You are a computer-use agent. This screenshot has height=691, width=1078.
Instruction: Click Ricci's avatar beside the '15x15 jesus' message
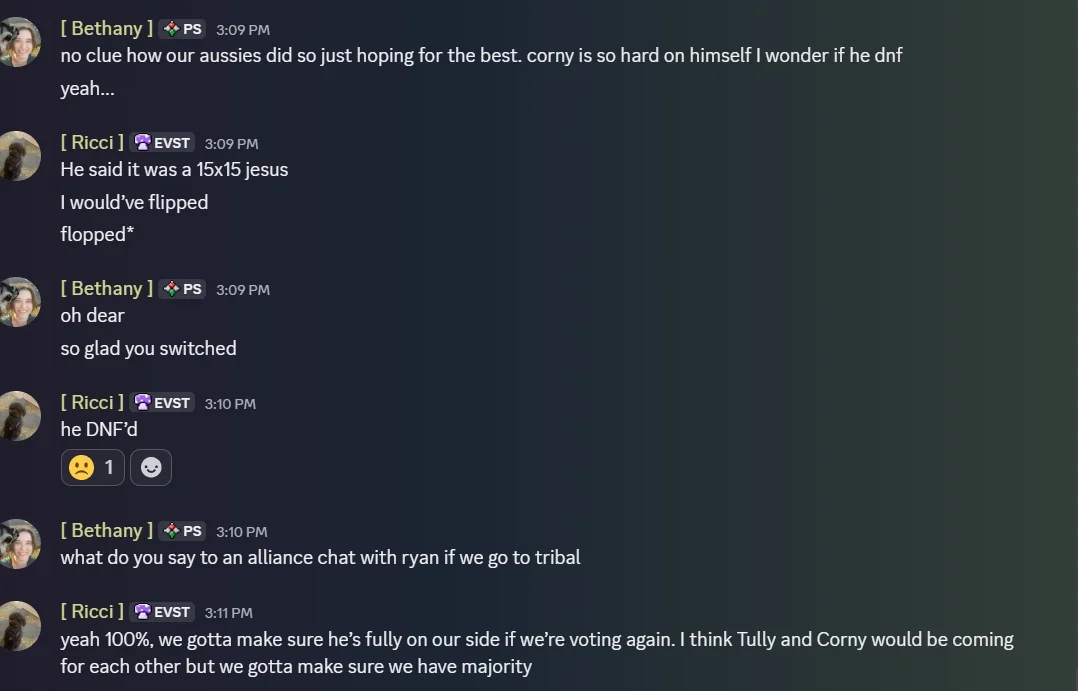[19, 156]
